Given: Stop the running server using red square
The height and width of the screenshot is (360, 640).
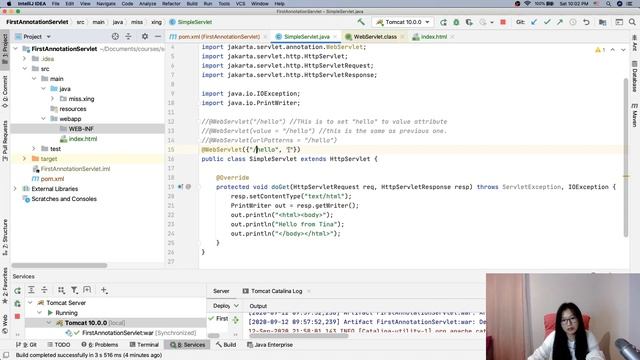Looking at the screenshot, I should [x=503, y=22].
